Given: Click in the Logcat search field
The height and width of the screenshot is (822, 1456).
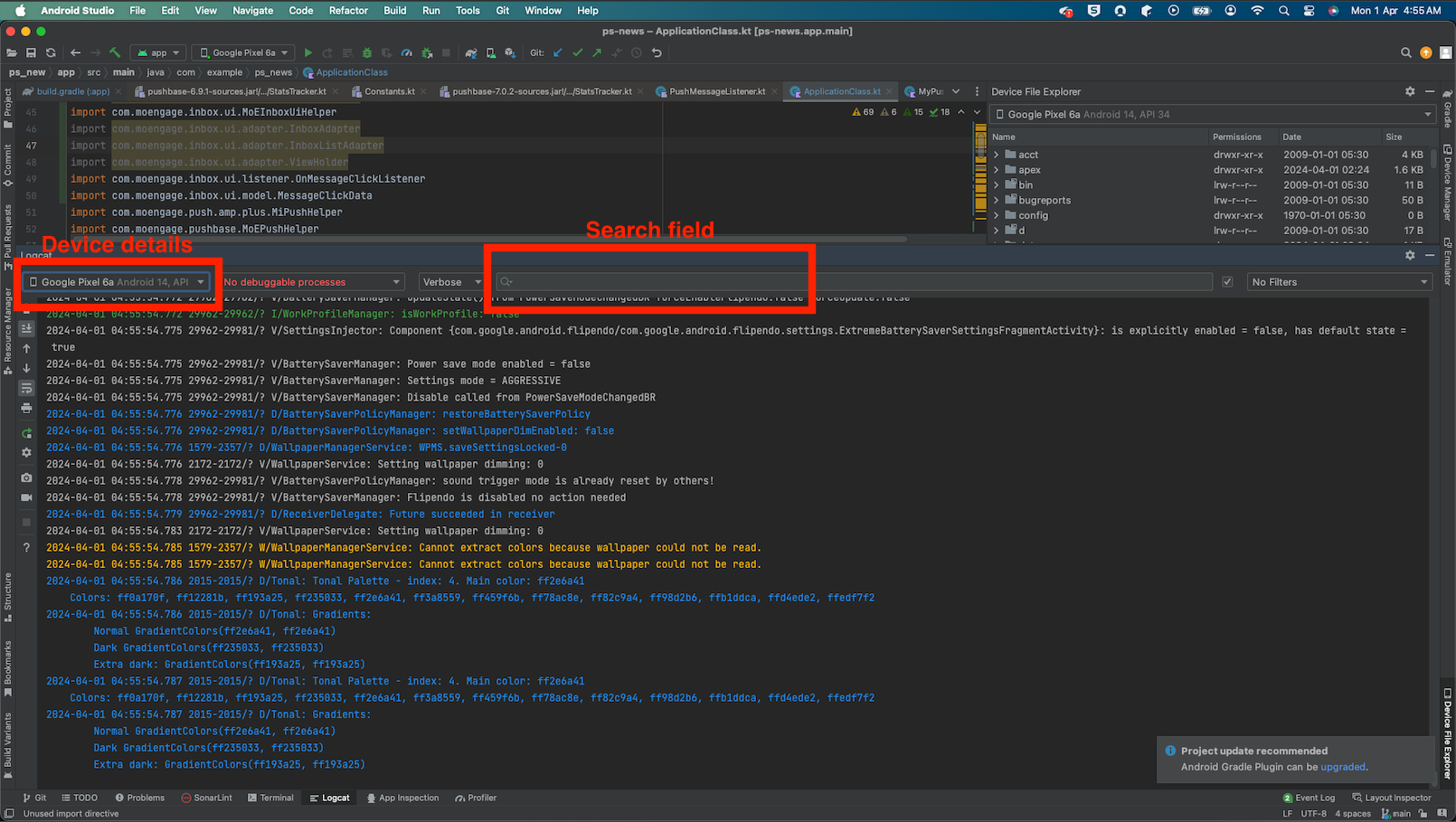Looking at the screenshot, I should click(x=854, y=282).
